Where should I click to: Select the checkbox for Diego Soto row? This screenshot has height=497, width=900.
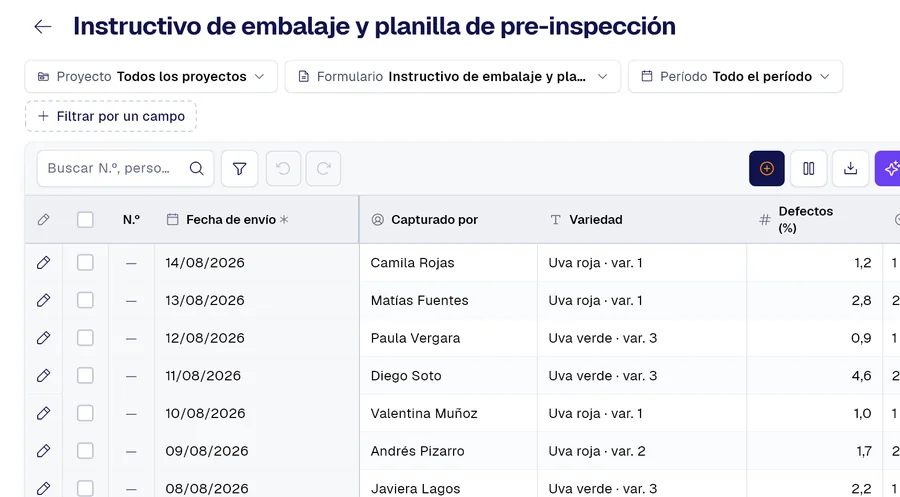(x=85, y=376)
